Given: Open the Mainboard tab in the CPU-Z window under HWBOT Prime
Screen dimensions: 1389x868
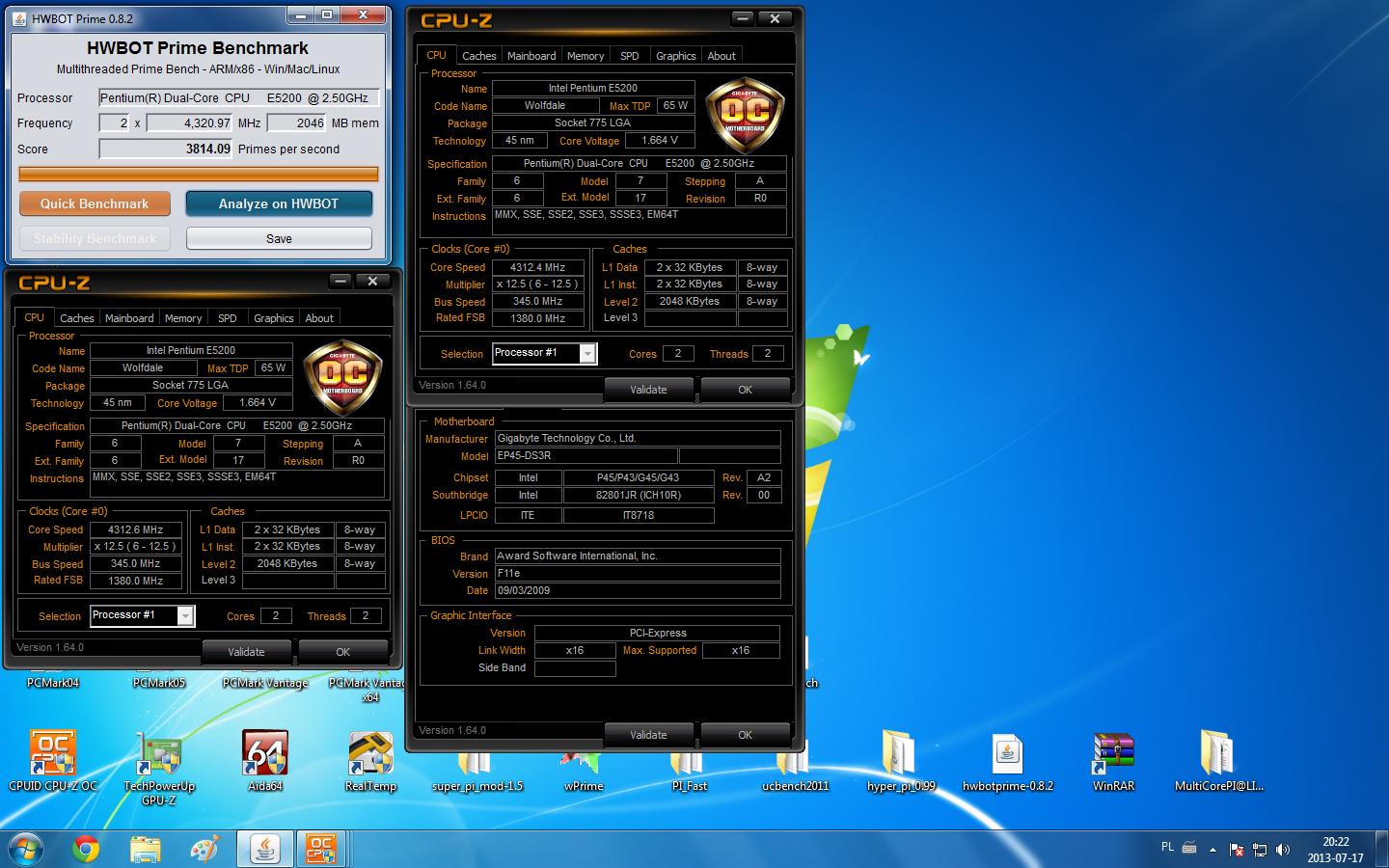Looking at the screenshot, I should pyautogui.click(x=129, y=318).
